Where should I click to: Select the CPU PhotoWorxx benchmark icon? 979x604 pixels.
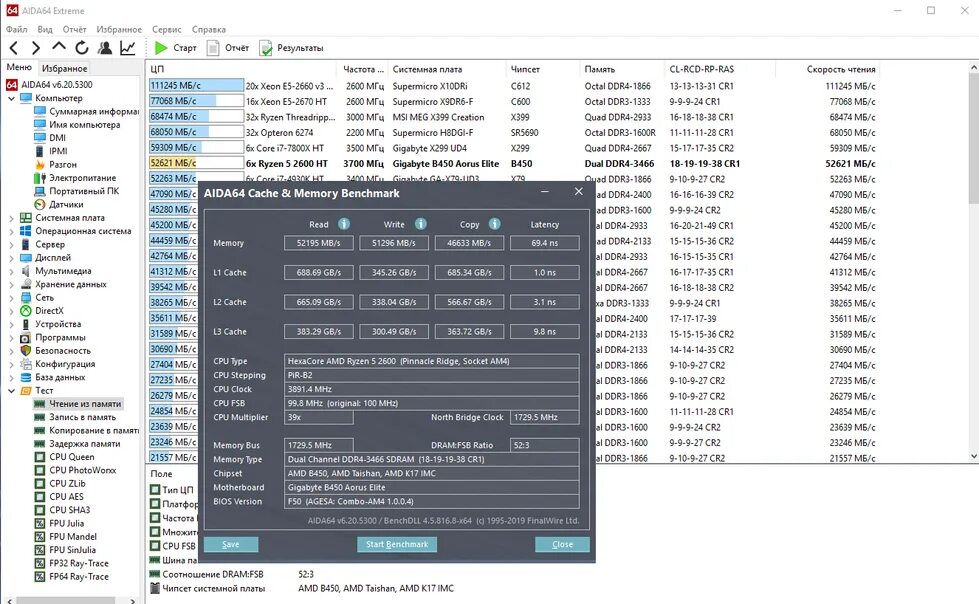tap(40, 470)
